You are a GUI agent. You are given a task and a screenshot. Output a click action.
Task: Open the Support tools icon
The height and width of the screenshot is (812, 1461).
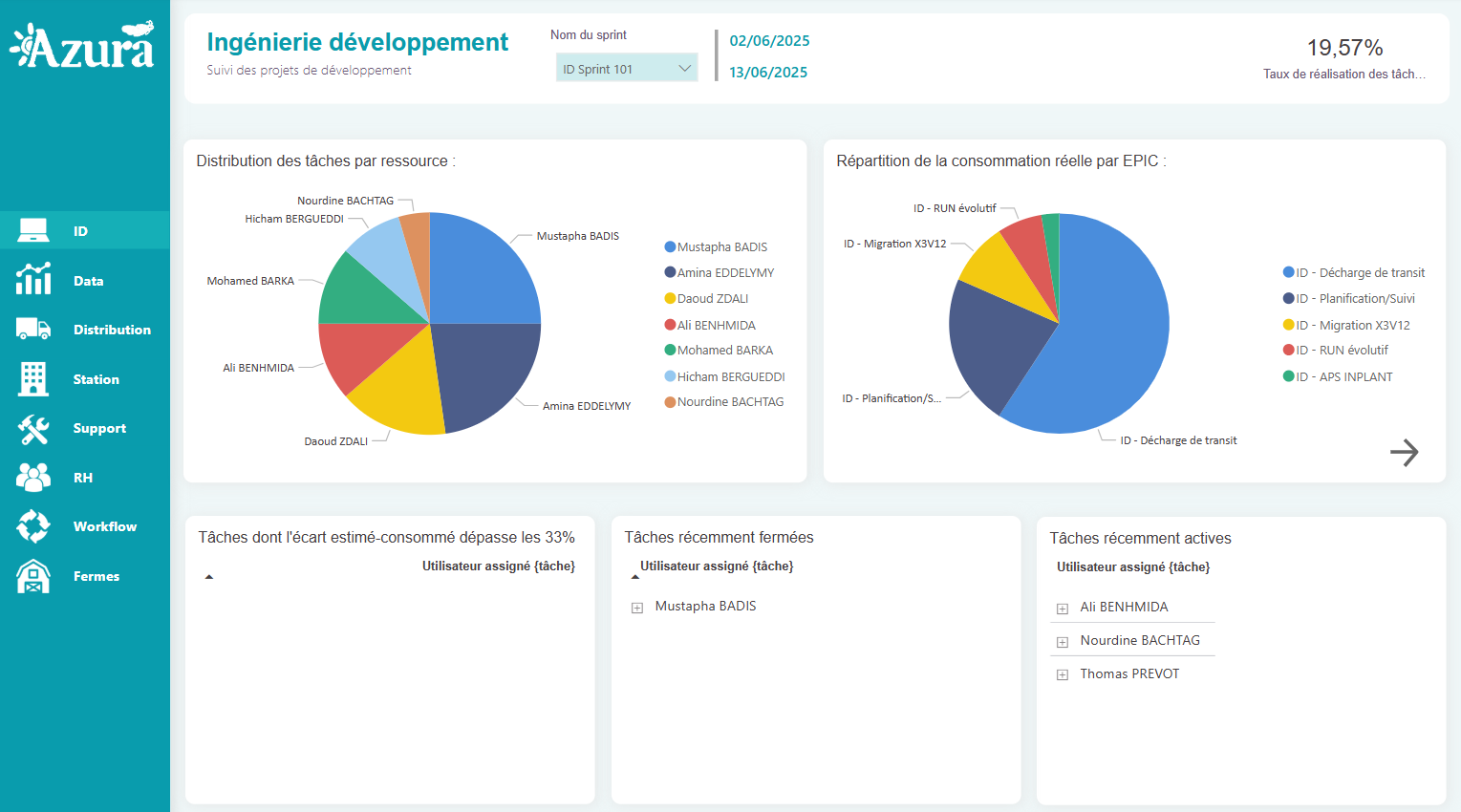[33, 429]
